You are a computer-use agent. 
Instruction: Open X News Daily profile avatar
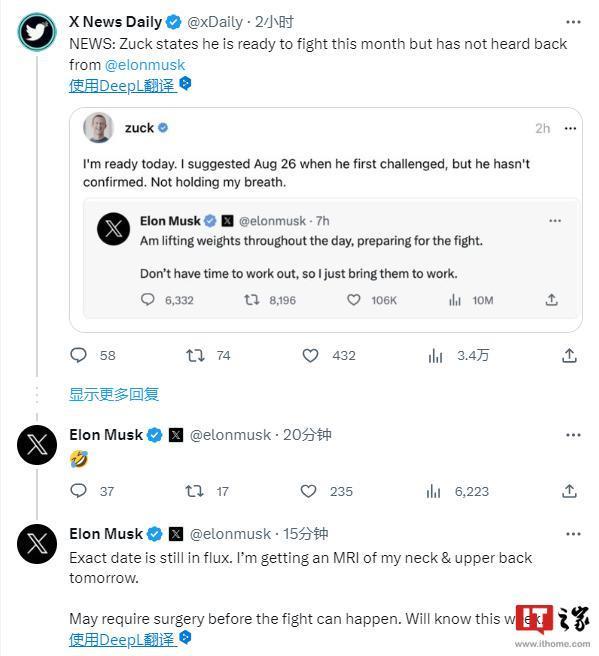click(37, 32)
